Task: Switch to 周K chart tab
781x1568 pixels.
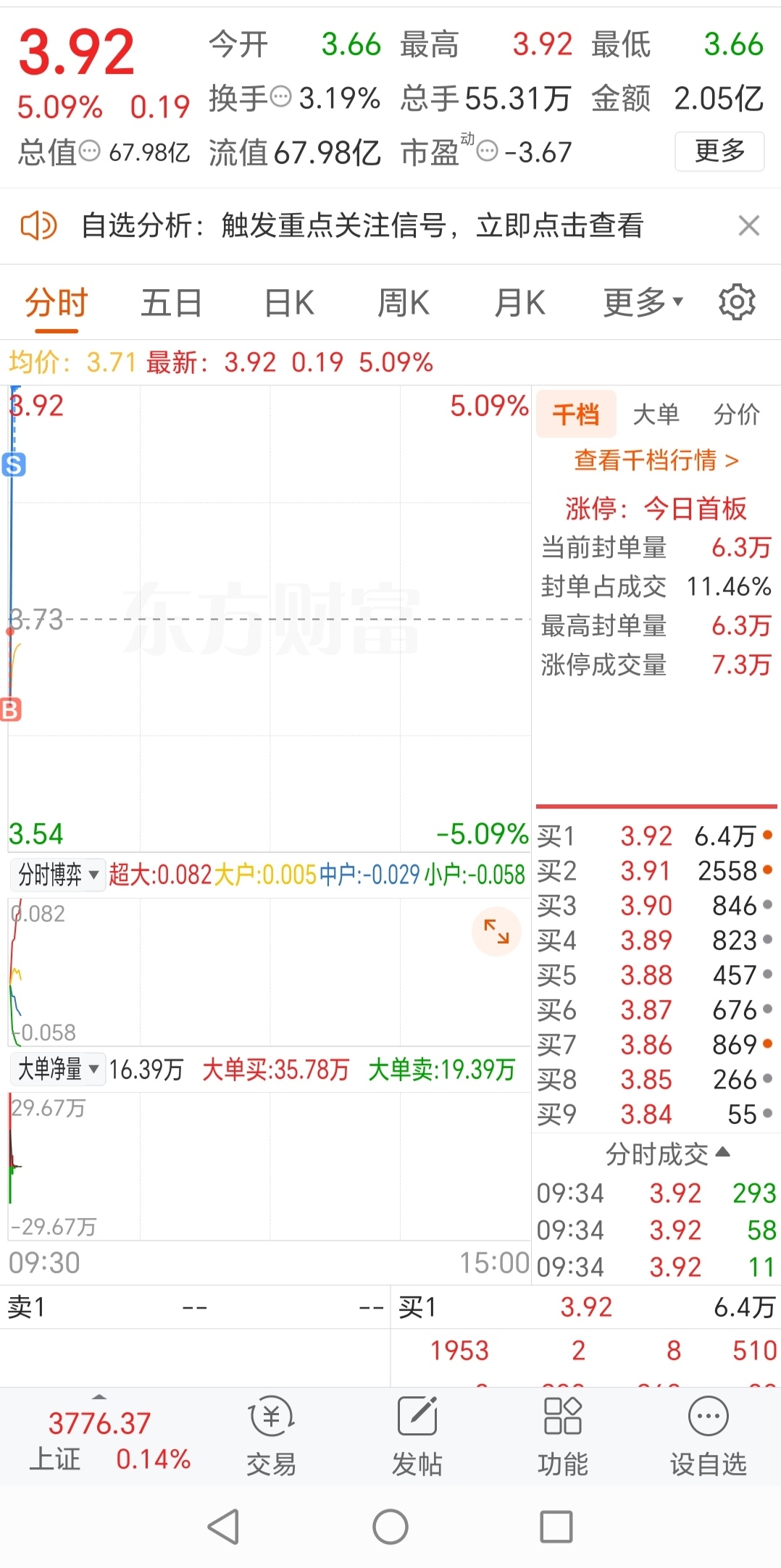Action: click(404, 303)
